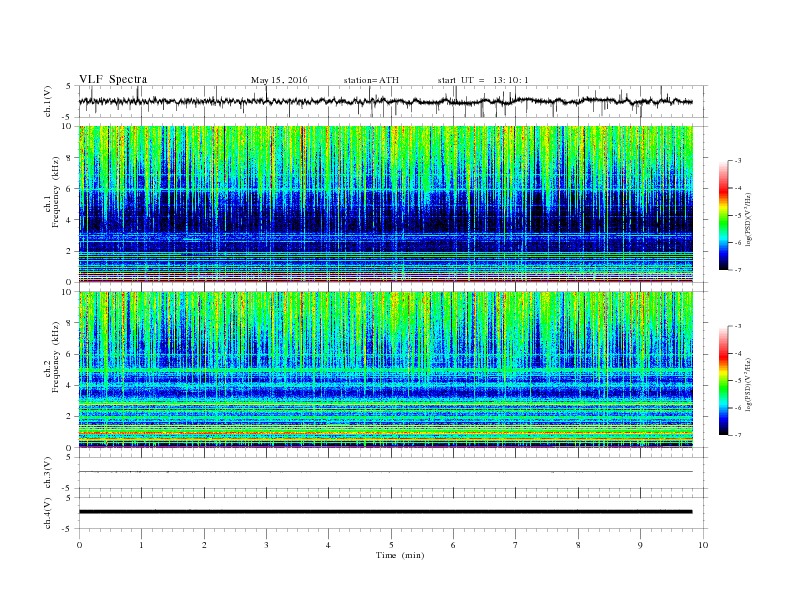Click time axis tick label "5"
This screenshot has width=792, height=612.
coord(391,545)
